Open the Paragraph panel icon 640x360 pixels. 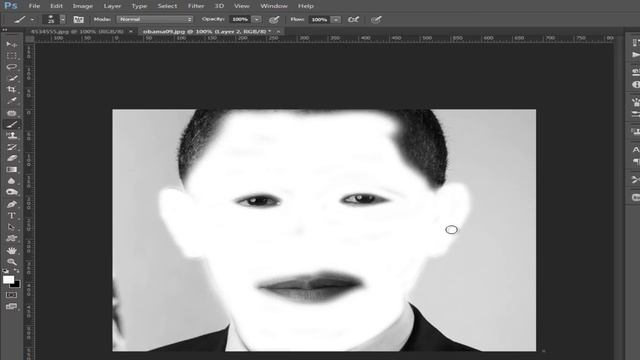[636, 162]
